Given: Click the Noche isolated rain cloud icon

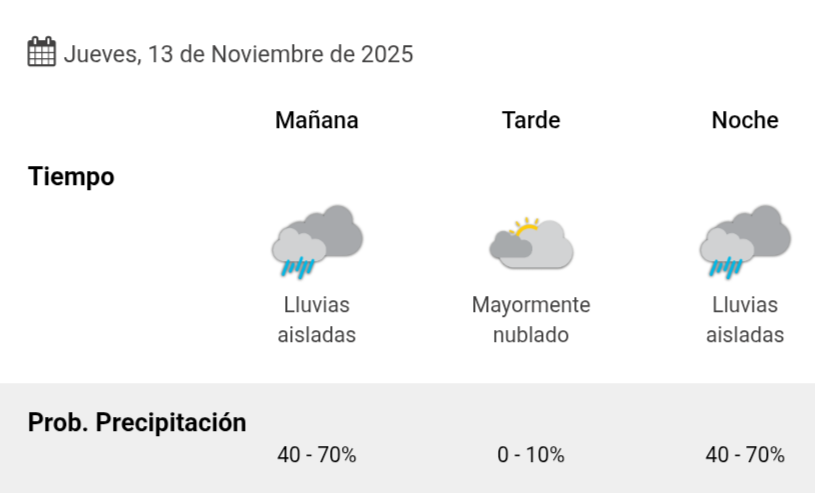Looking at the screenshot, I should (x=745, y=241).
